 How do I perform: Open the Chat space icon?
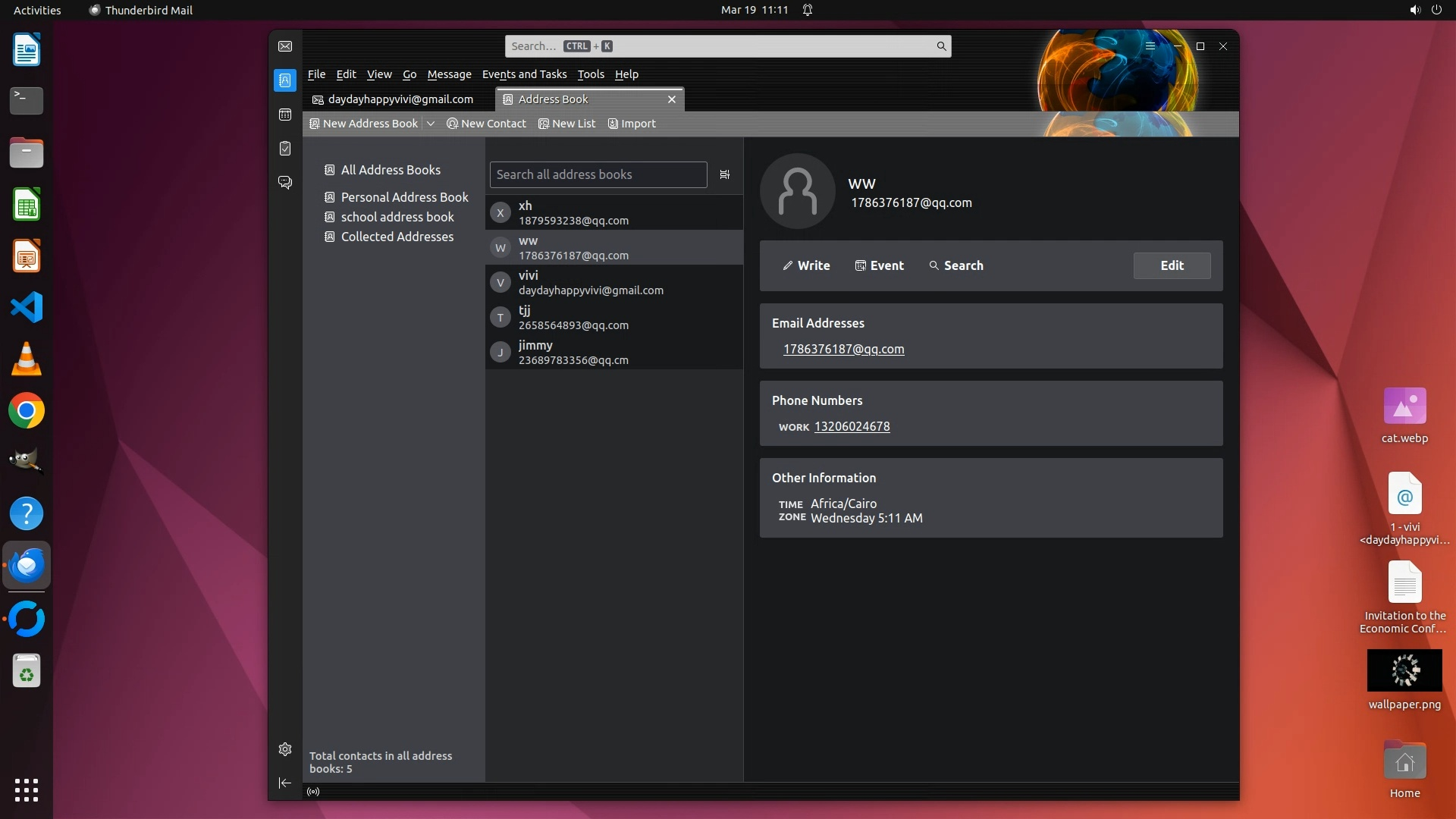(x=285, y=183)
